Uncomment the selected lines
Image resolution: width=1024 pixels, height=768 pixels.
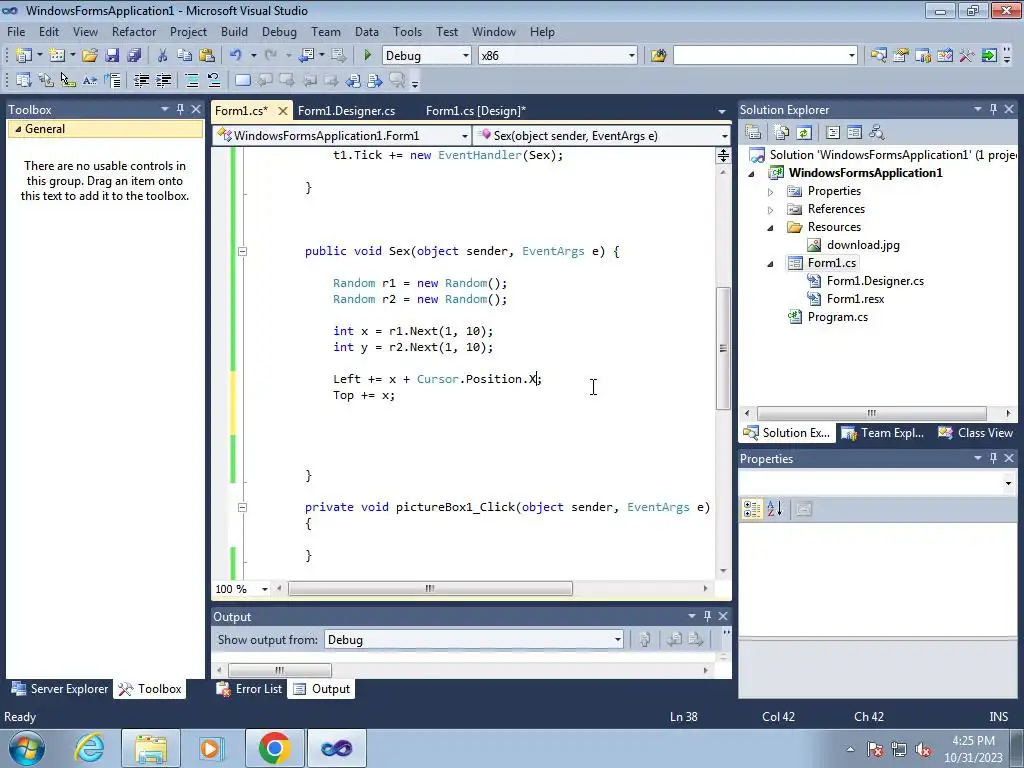point(214,80)
